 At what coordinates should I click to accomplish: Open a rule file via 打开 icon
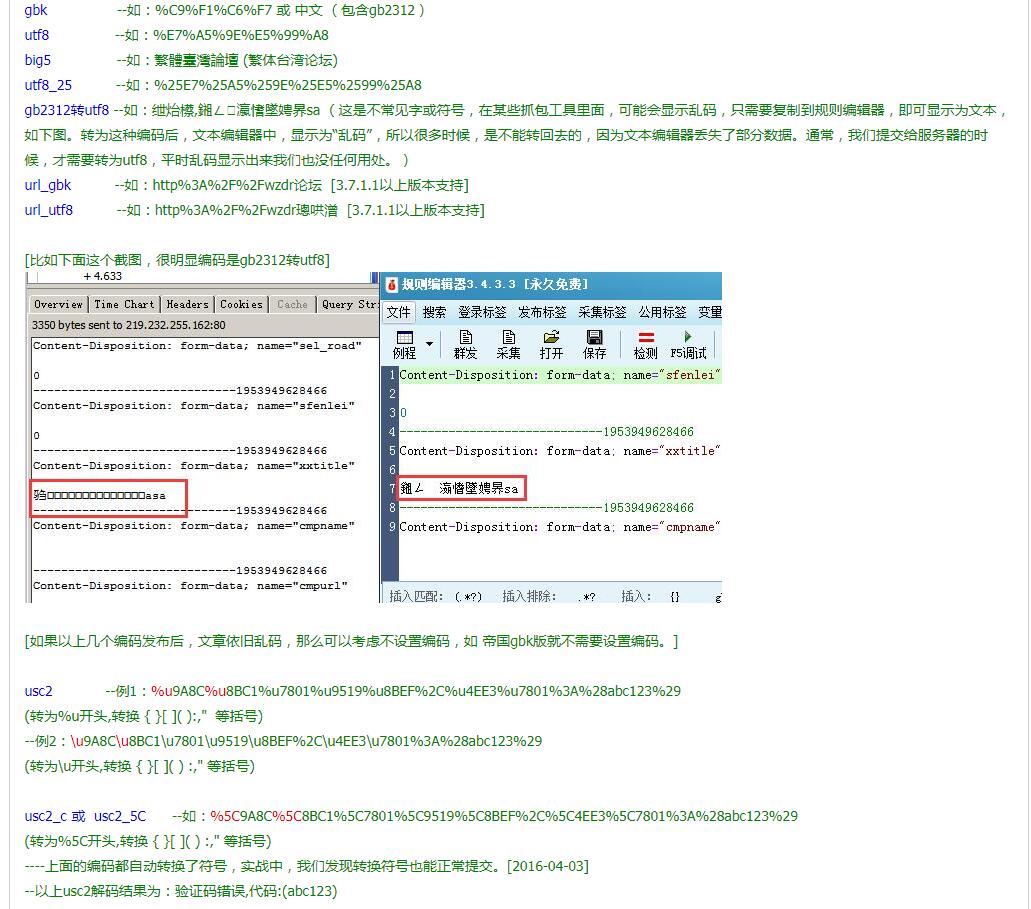(552, 345)
